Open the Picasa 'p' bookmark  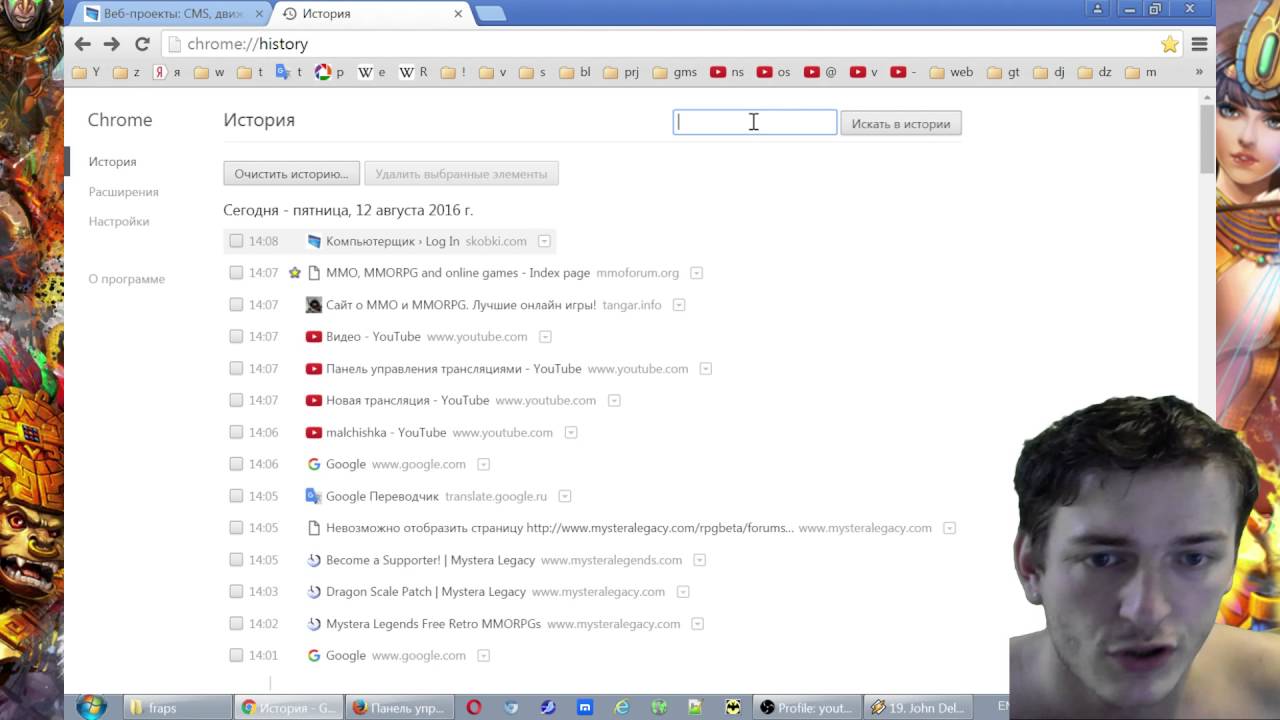pyautogui.click(x=329, y=72)
